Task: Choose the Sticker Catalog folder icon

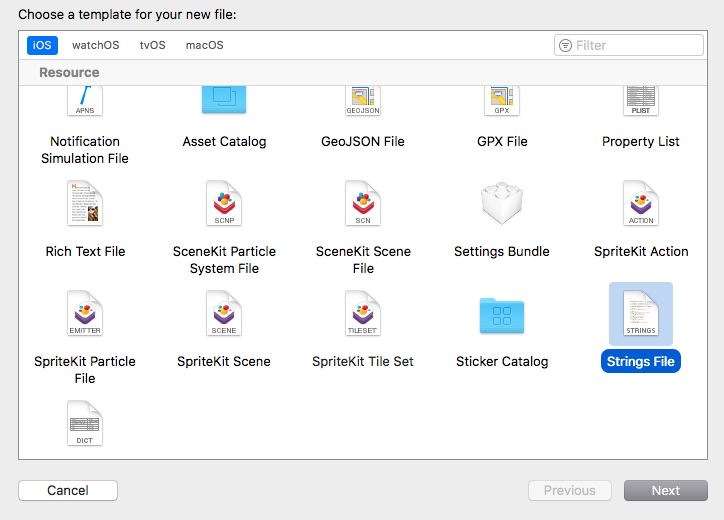Action: coord(502,315)
